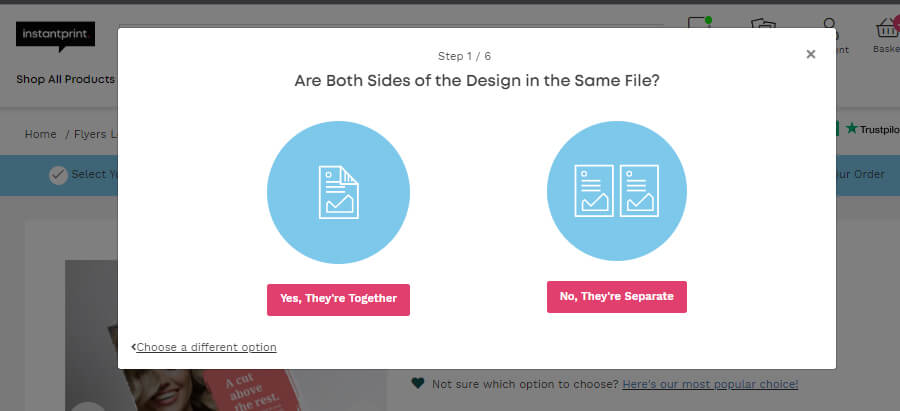This screenshot has width=900, height=411.
Task: Click the two separate files icon circle
Action: point(616,191)
